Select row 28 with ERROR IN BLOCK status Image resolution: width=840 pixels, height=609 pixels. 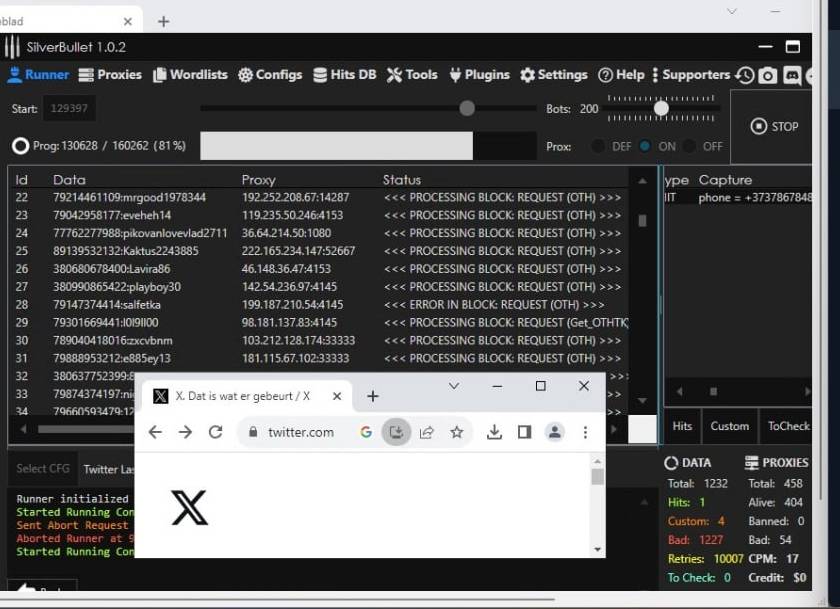319,305
